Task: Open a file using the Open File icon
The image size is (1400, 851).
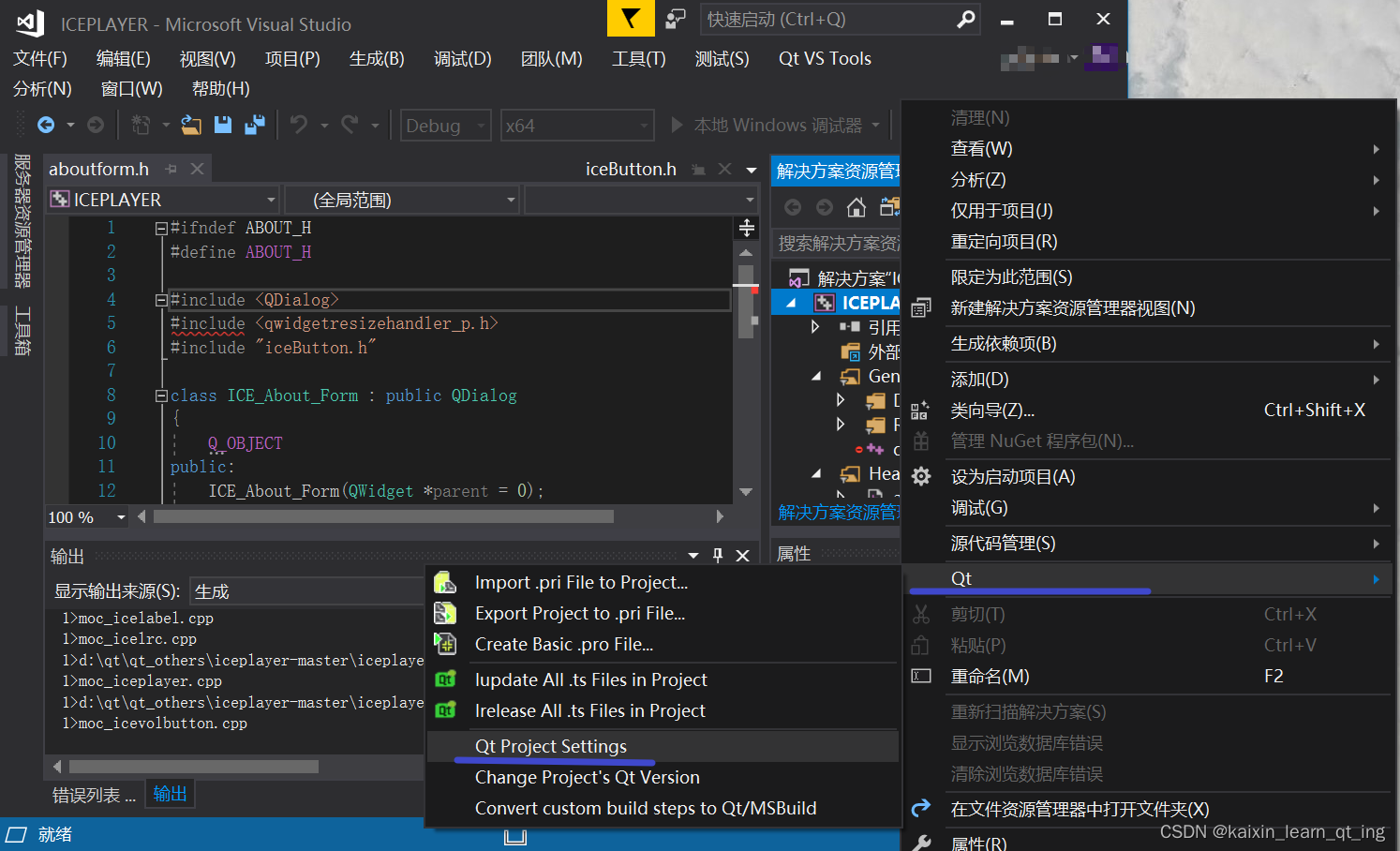Action: tap(190, 125)
